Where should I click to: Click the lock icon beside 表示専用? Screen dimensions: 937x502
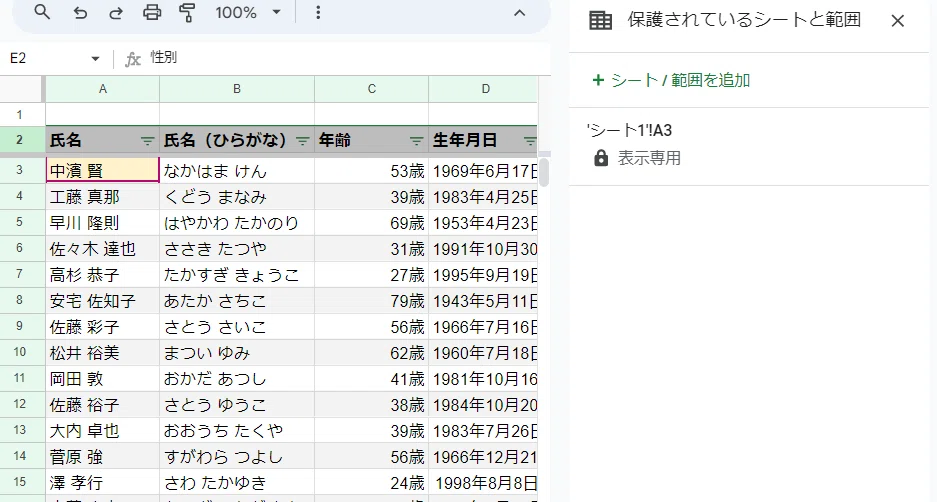(601, 158)
